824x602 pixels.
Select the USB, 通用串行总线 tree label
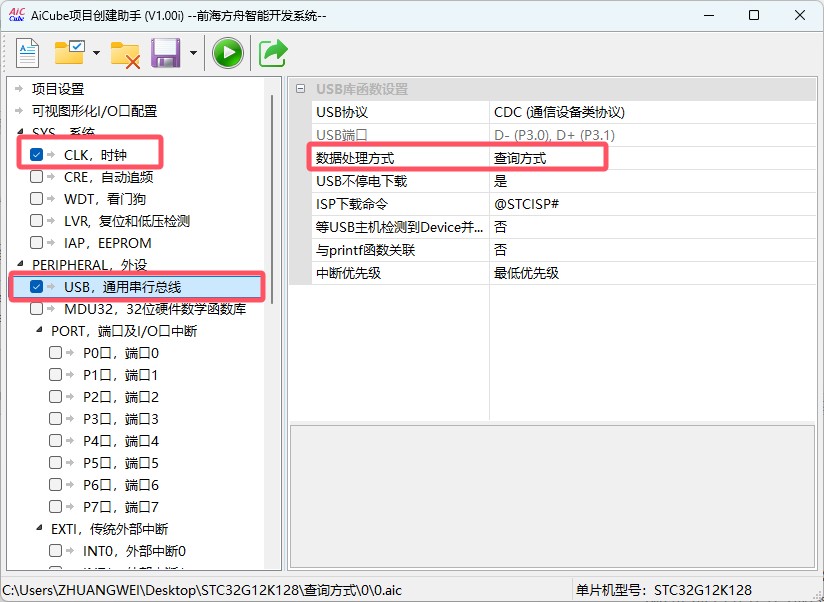(122, 287)
